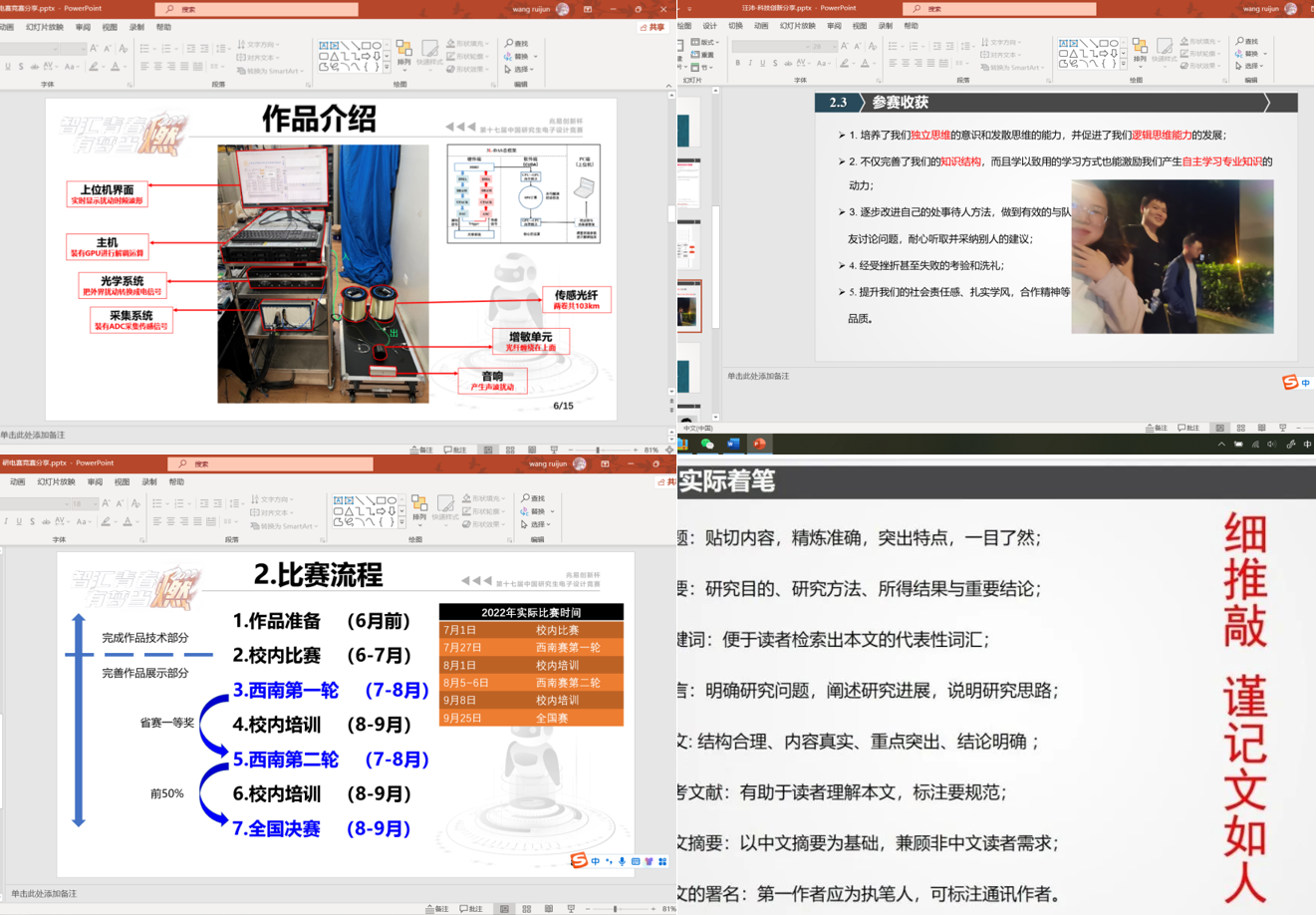Switch to slide sorter view in 参赛收获 window

click(x=1240, y=428)
